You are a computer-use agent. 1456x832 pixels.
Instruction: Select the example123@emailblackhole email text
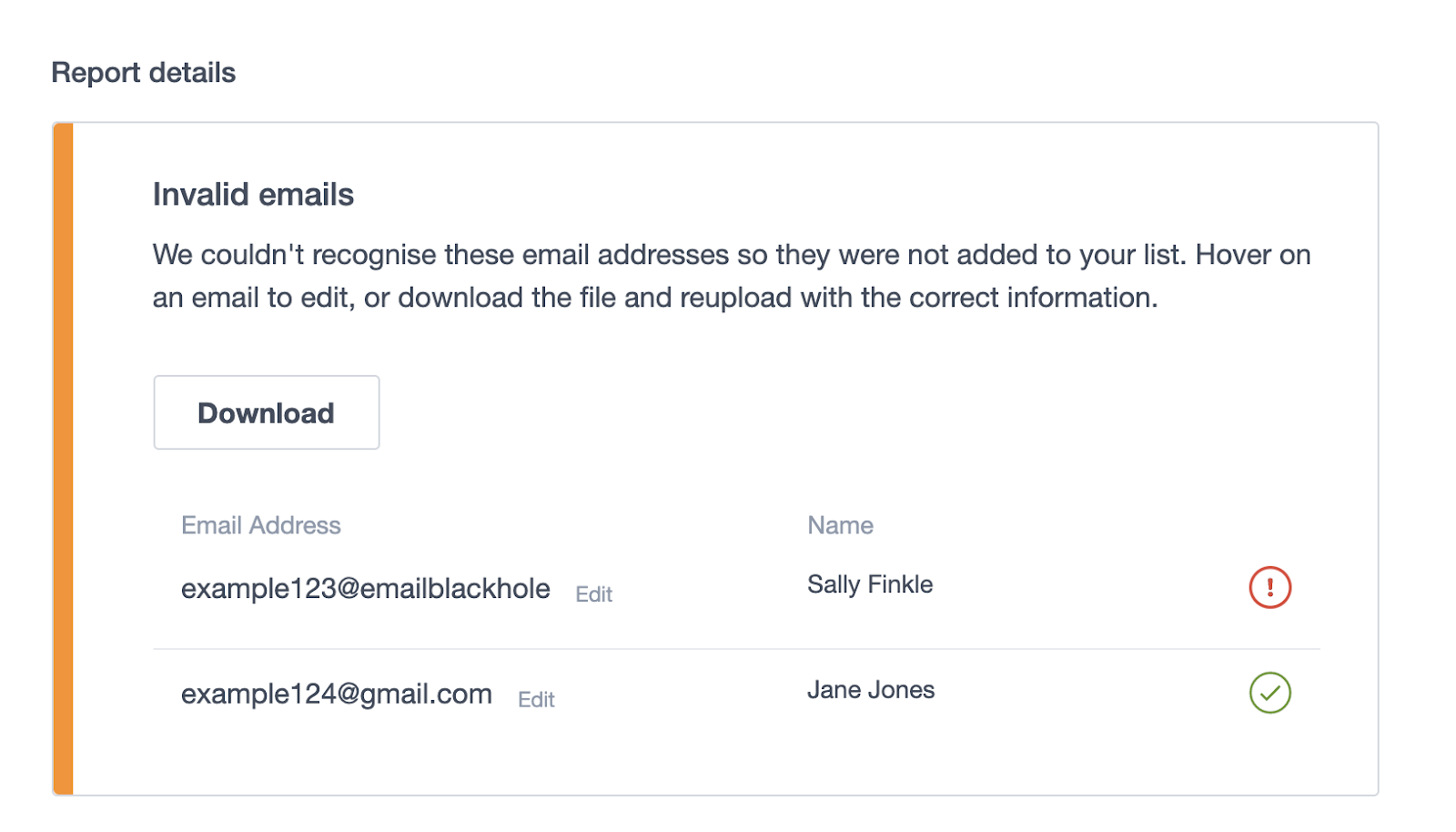click(x=365, y=589)
